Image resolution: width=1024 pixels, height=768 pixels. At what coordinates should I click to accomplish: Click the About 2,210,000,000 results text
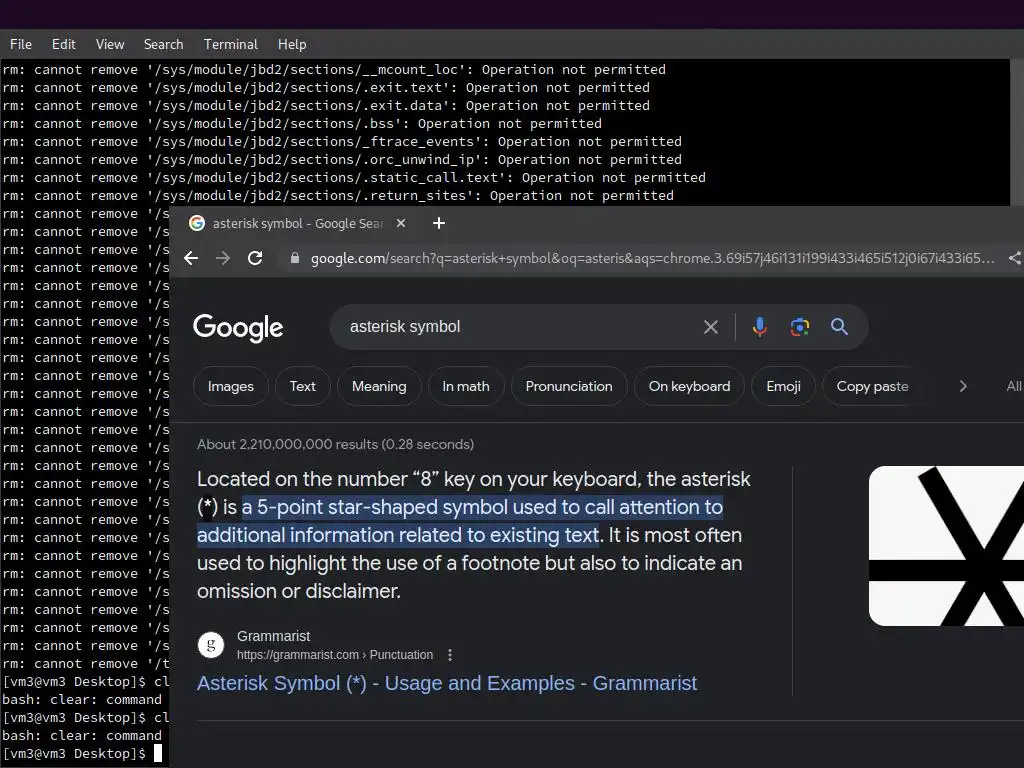pyautogui.click(x=335, y=444)
